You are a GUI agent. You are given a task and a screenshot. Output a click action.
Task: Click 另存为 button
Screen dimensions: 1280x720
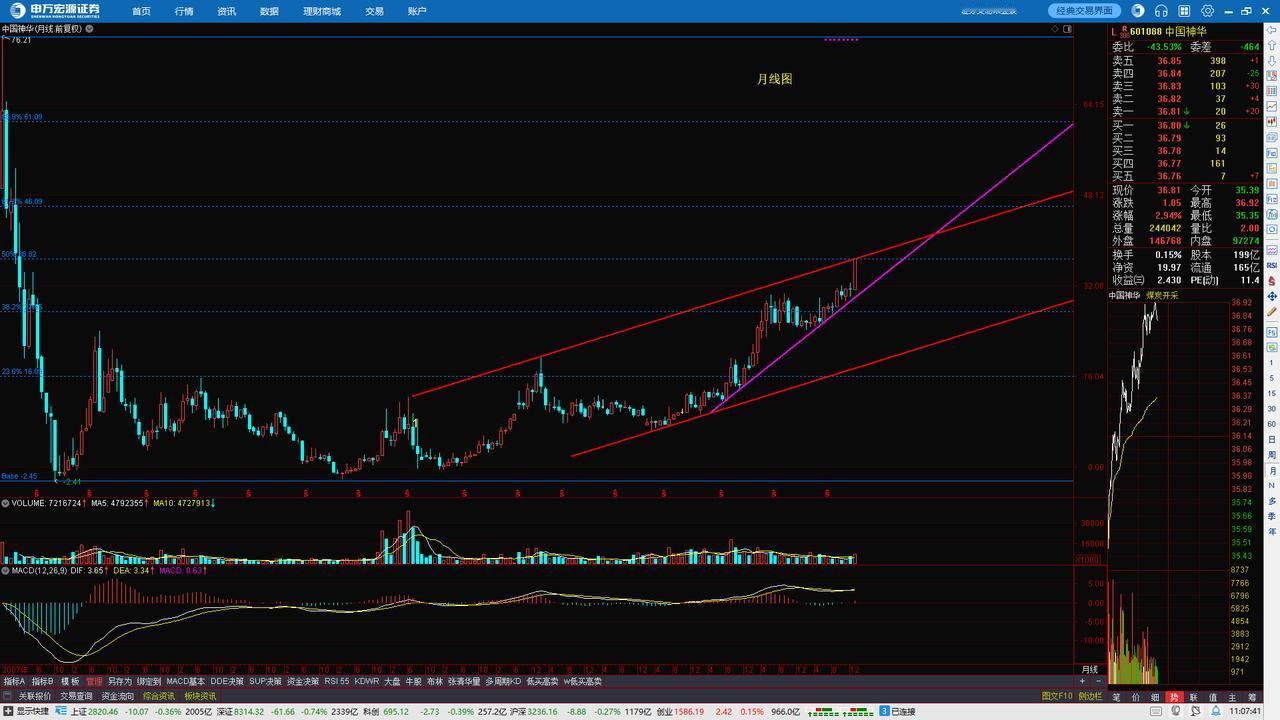(120, 681)
